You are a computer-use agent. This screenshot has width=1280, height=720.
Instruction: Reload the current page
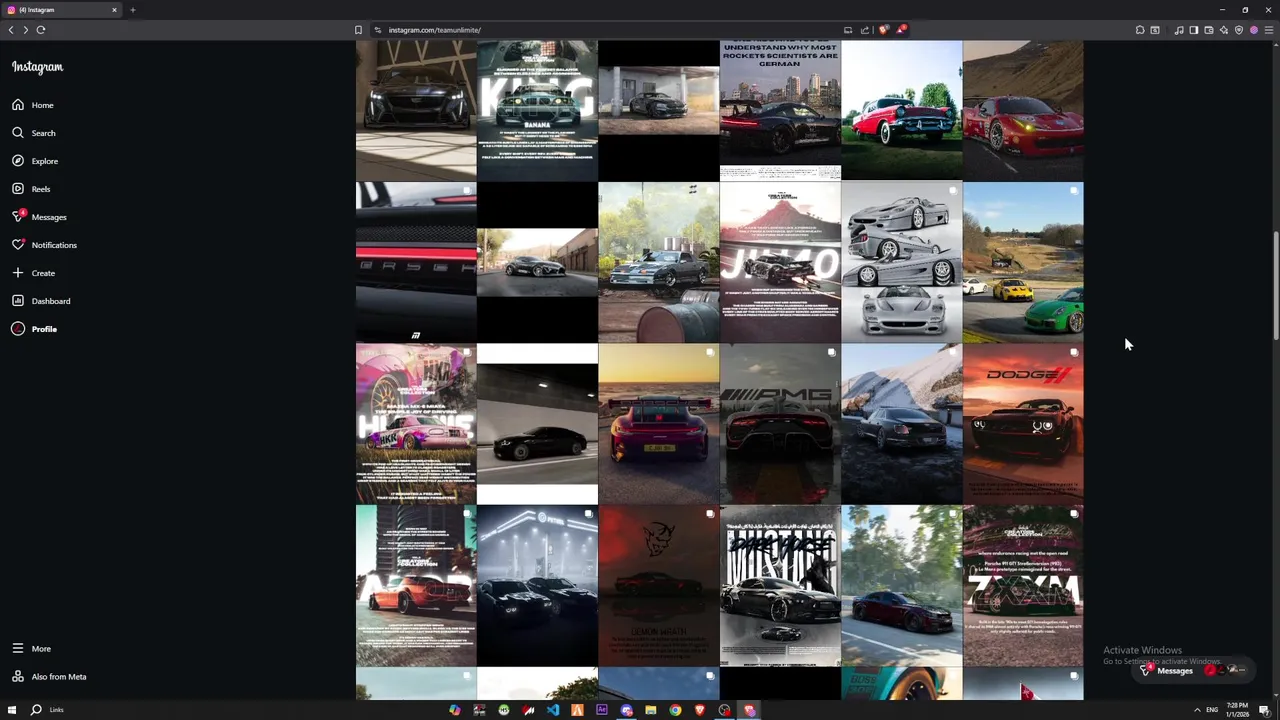41,30
